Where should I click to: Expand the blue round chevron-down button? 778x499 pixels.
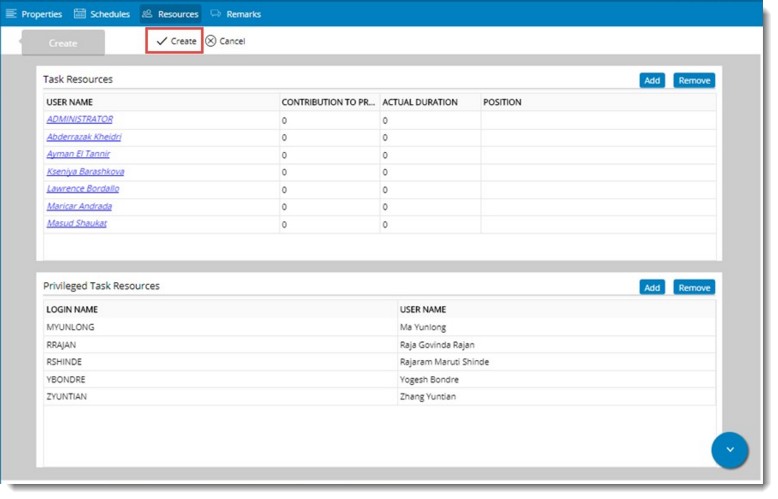click(x=729, y=450)
